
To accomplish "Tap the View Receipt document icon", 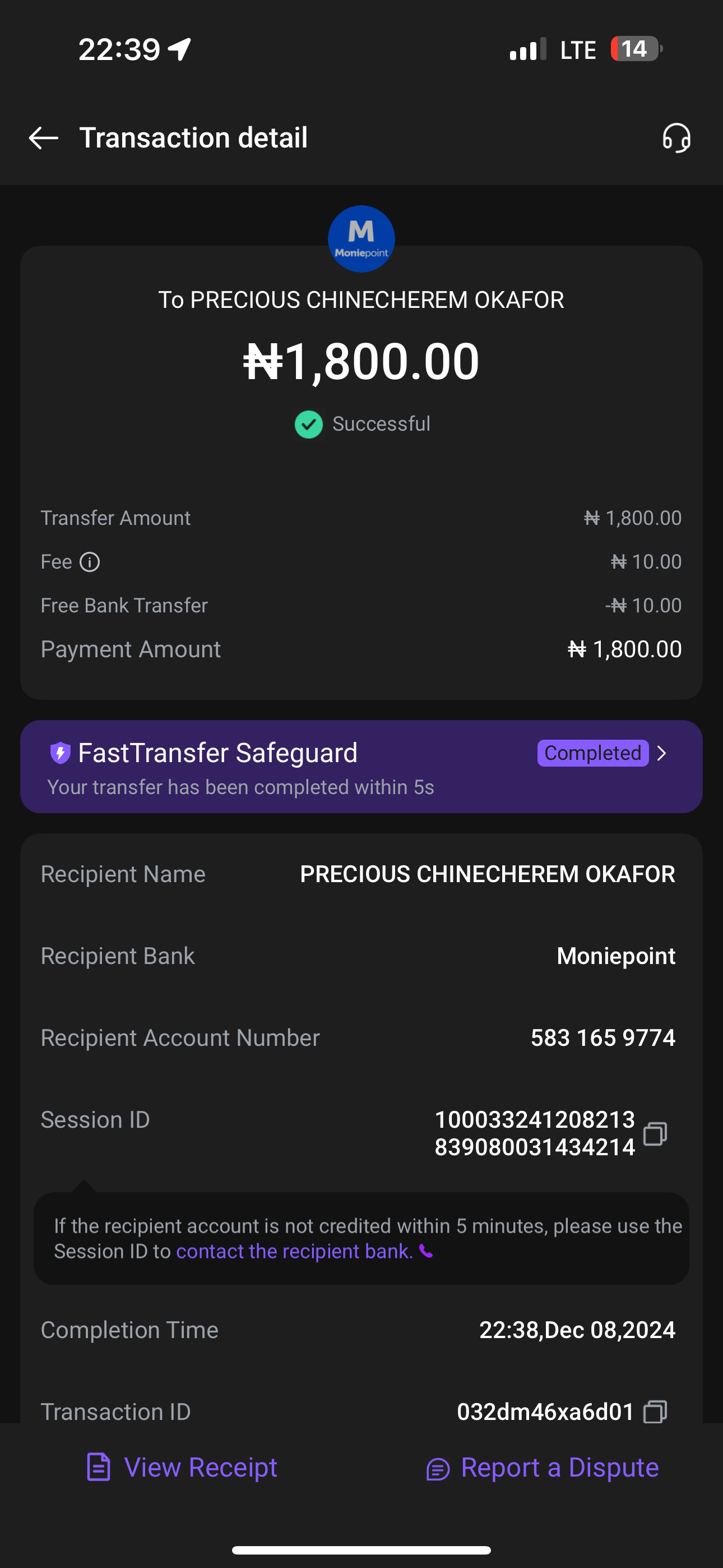I will tap(98, 1467).
